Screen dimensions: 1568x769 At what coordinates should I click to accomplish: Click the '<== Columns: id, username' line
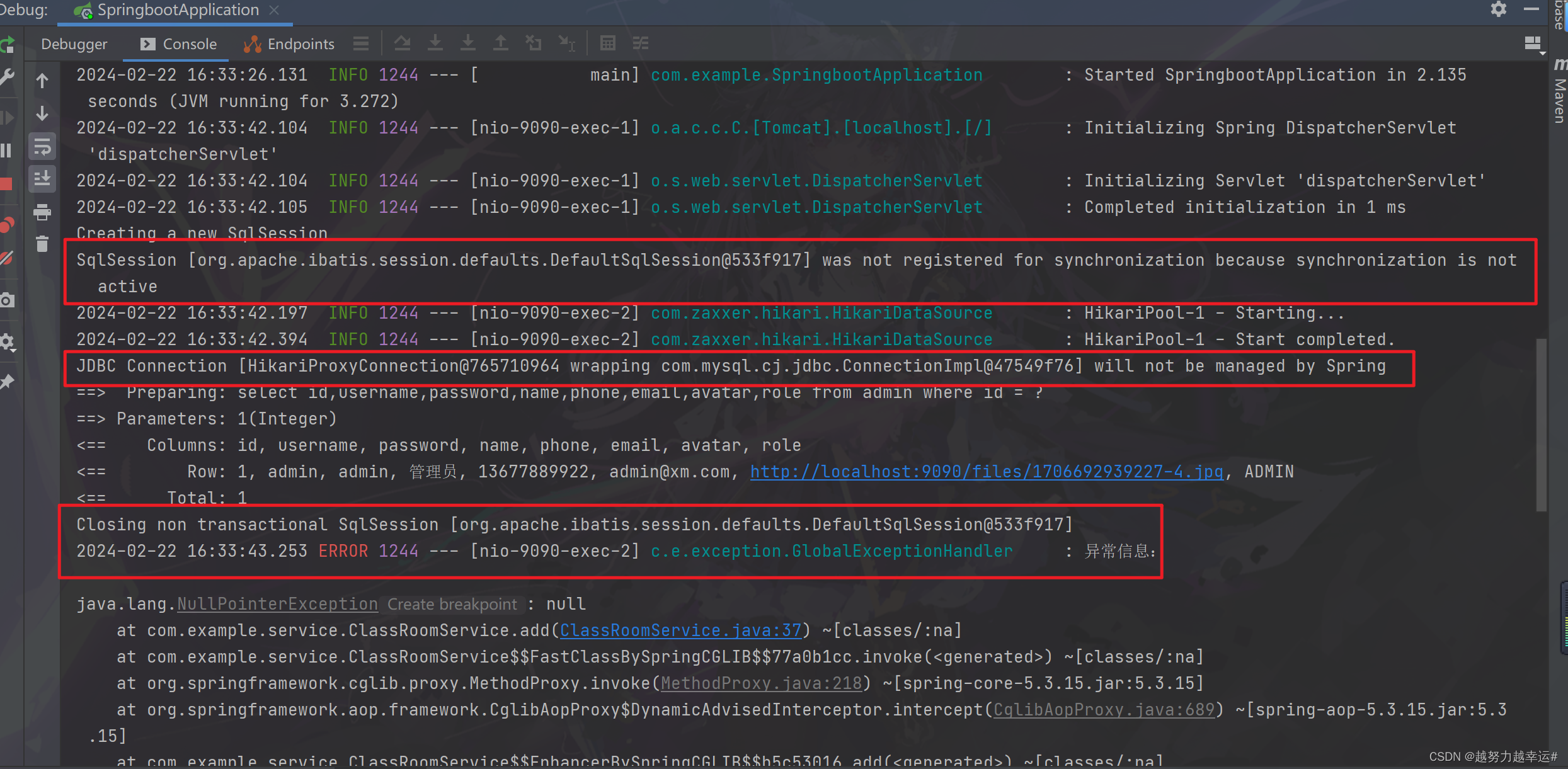438,445
